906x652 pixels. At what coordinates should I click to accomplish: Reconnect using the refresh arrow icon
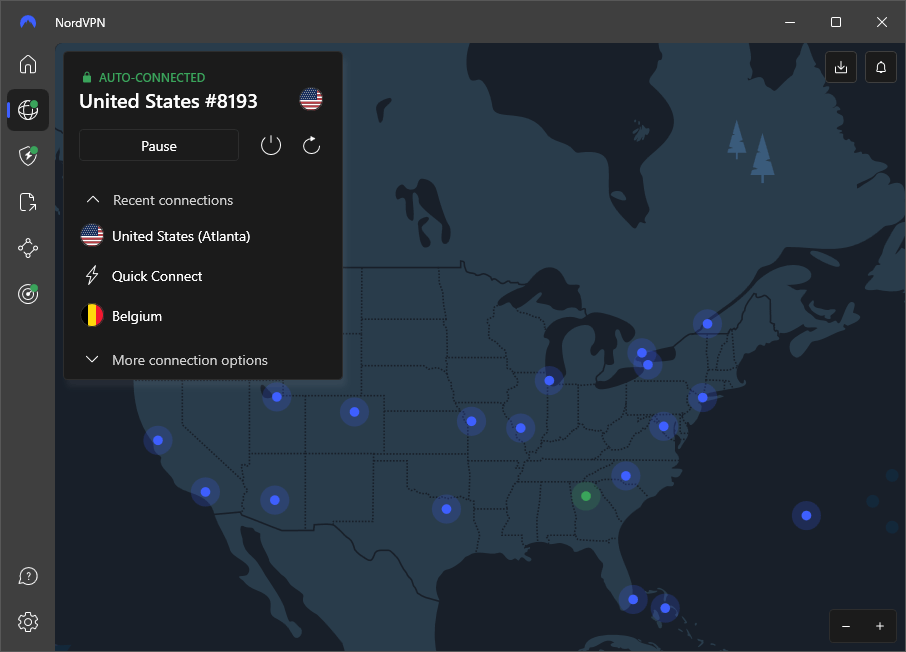[x=311, y=145]
